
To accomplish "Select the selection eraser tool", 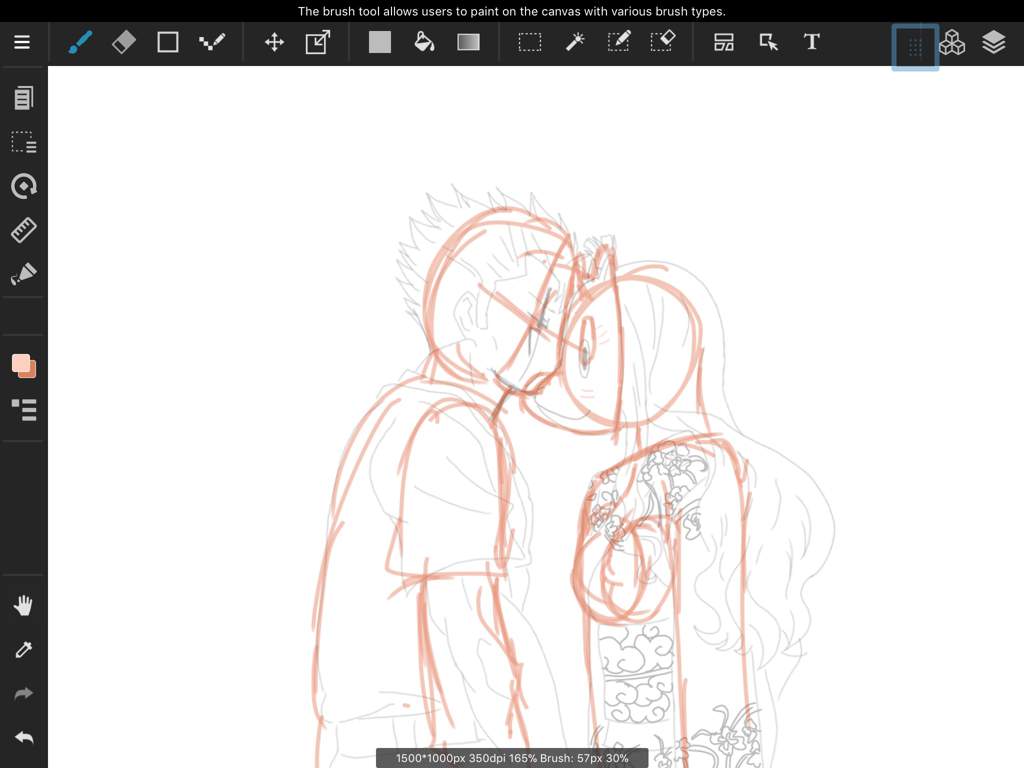I will pos(663,41).
